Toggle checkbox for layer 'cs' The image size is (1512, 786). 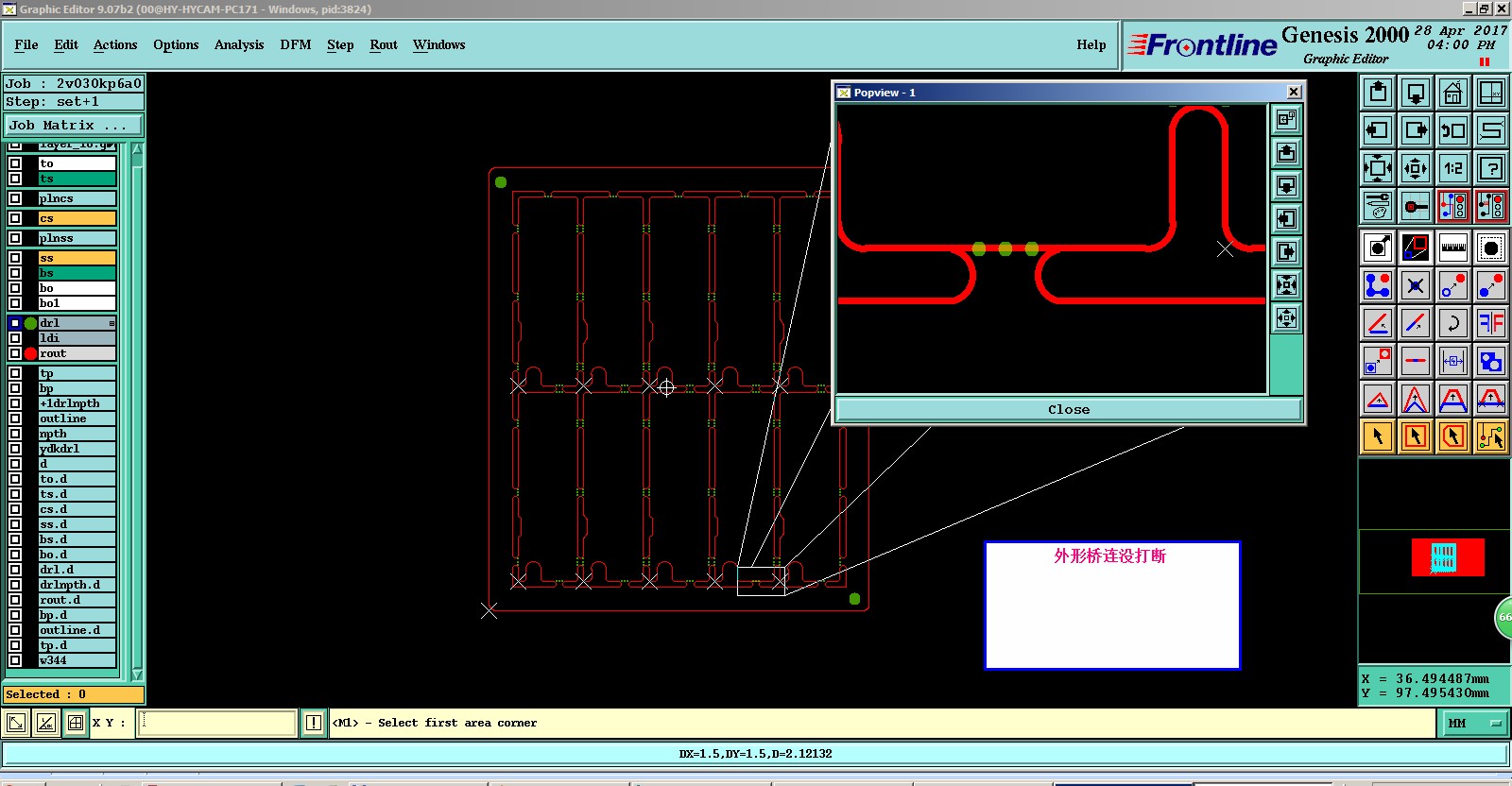click(x=15, y=218)
